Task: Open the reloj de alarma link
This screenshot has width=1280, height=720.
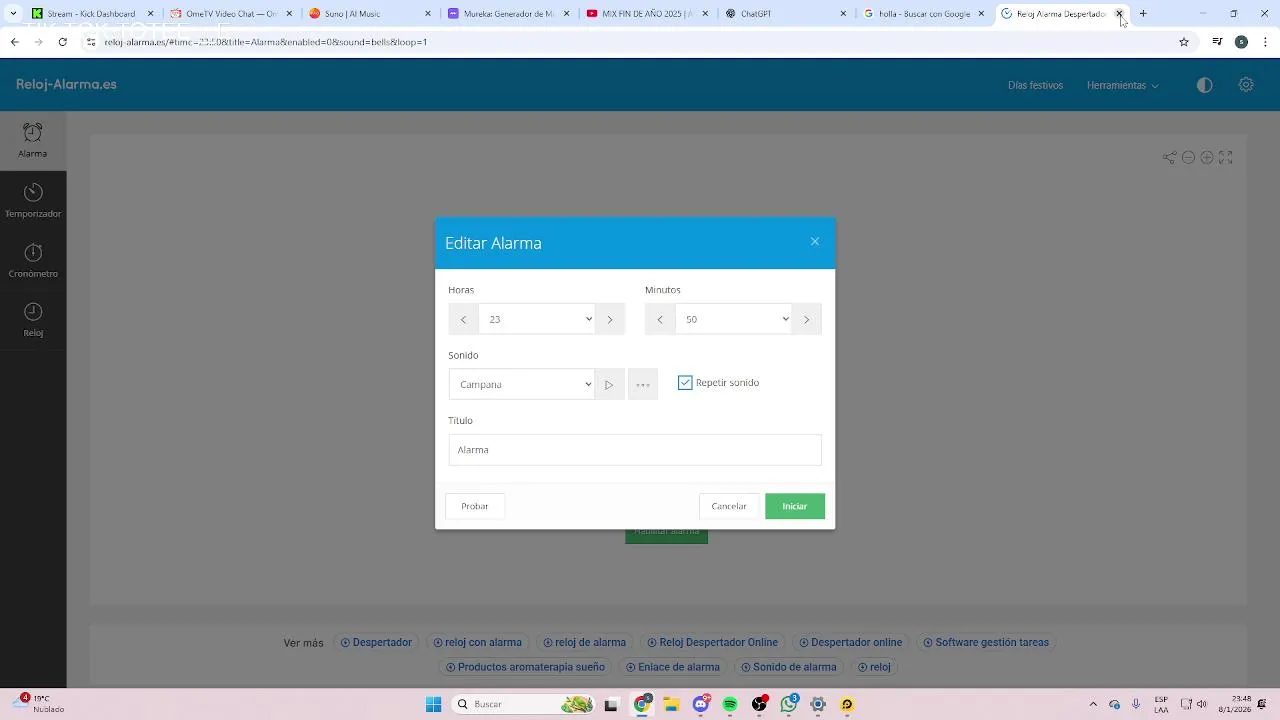Action: (584, 643)
